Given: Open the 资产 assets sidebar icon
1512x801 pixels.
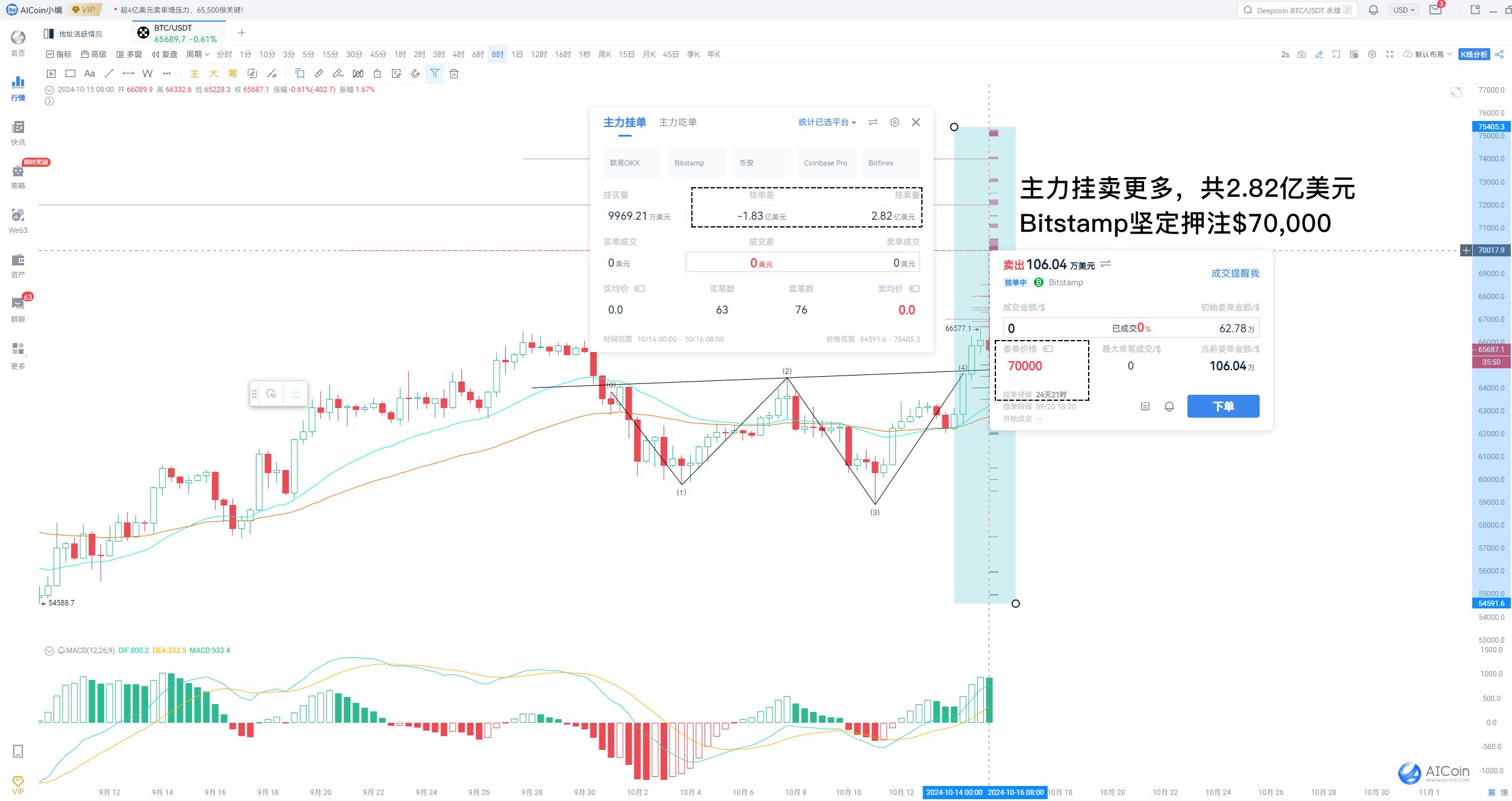Looking at the screenshot, I should [x=18, y=265].
